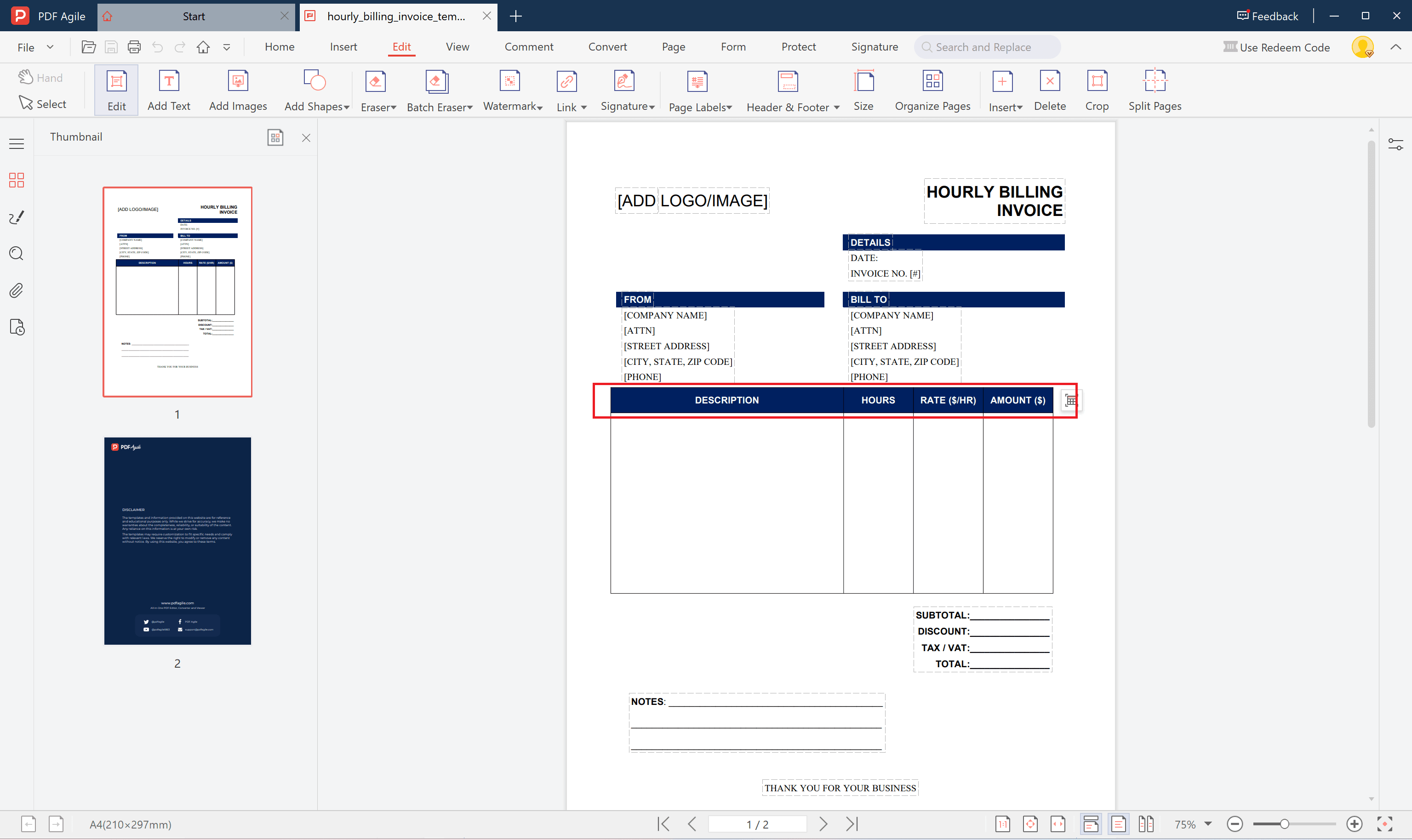Select the Crop tool
1412x840 pixels.
tap(1096, 90)
